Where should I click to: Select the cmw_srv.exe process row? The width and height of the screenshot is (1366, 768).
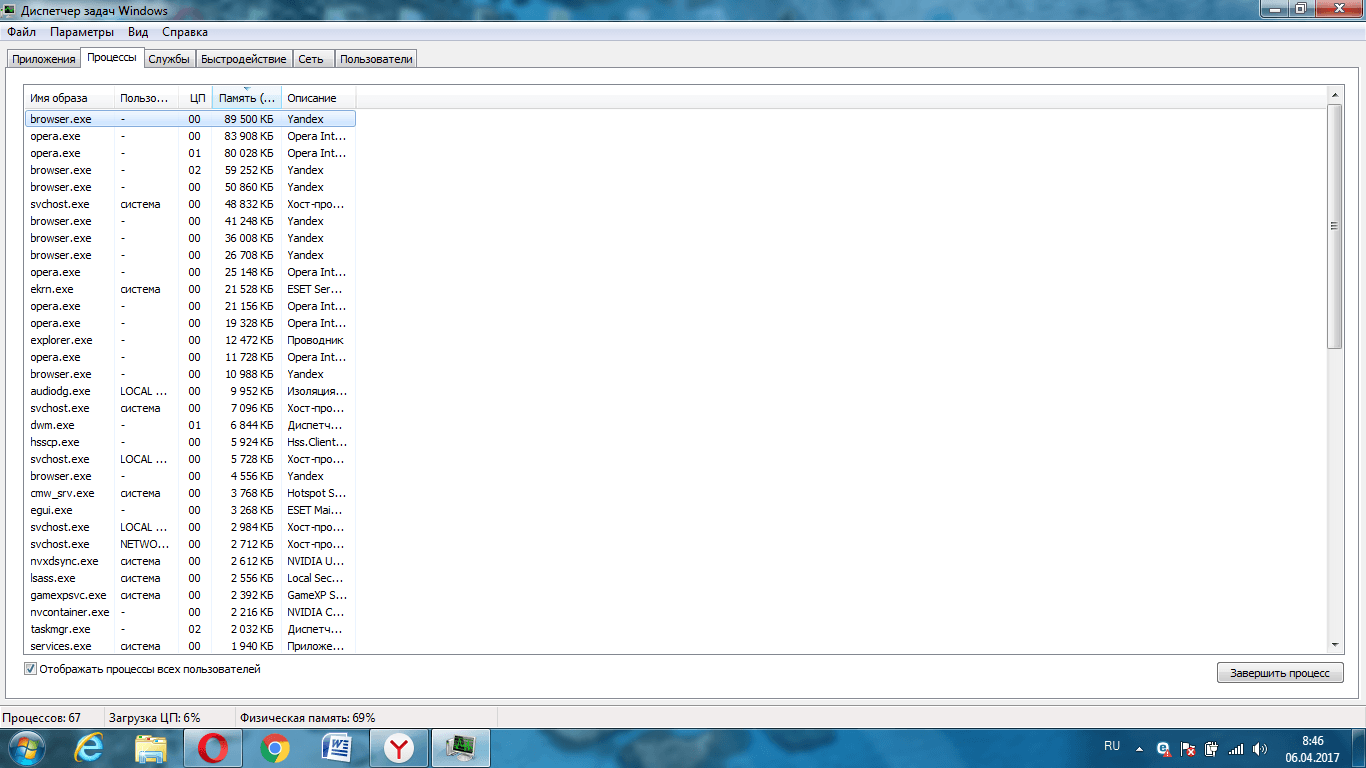pos(190,493)
